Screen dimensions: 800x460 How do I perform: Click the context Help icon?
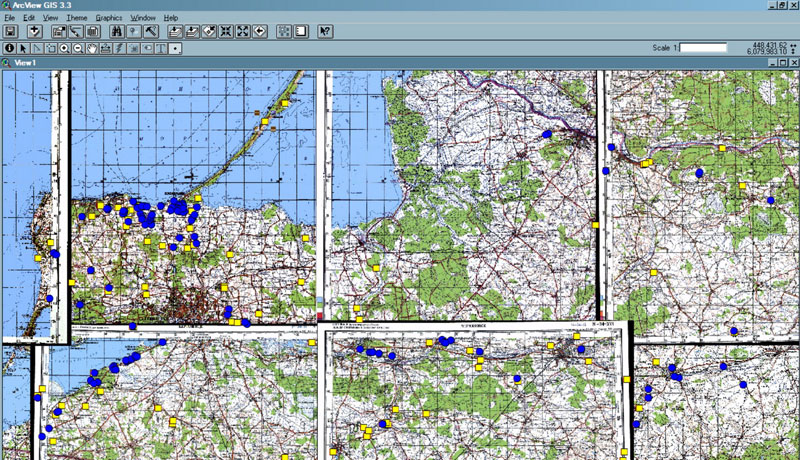(324, 32)
